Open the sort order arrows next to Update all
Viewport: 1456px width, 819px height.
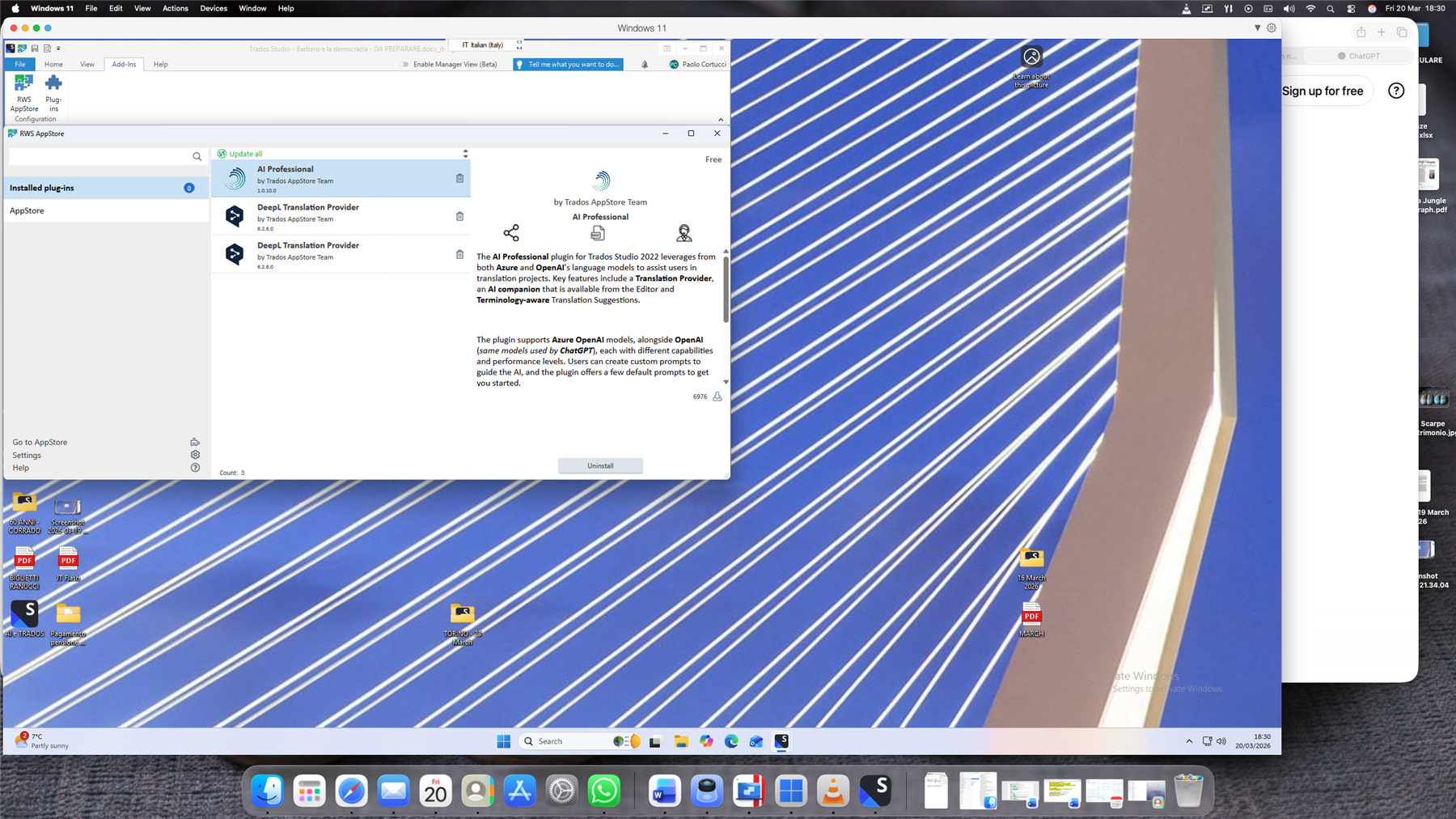pos(465,152)
